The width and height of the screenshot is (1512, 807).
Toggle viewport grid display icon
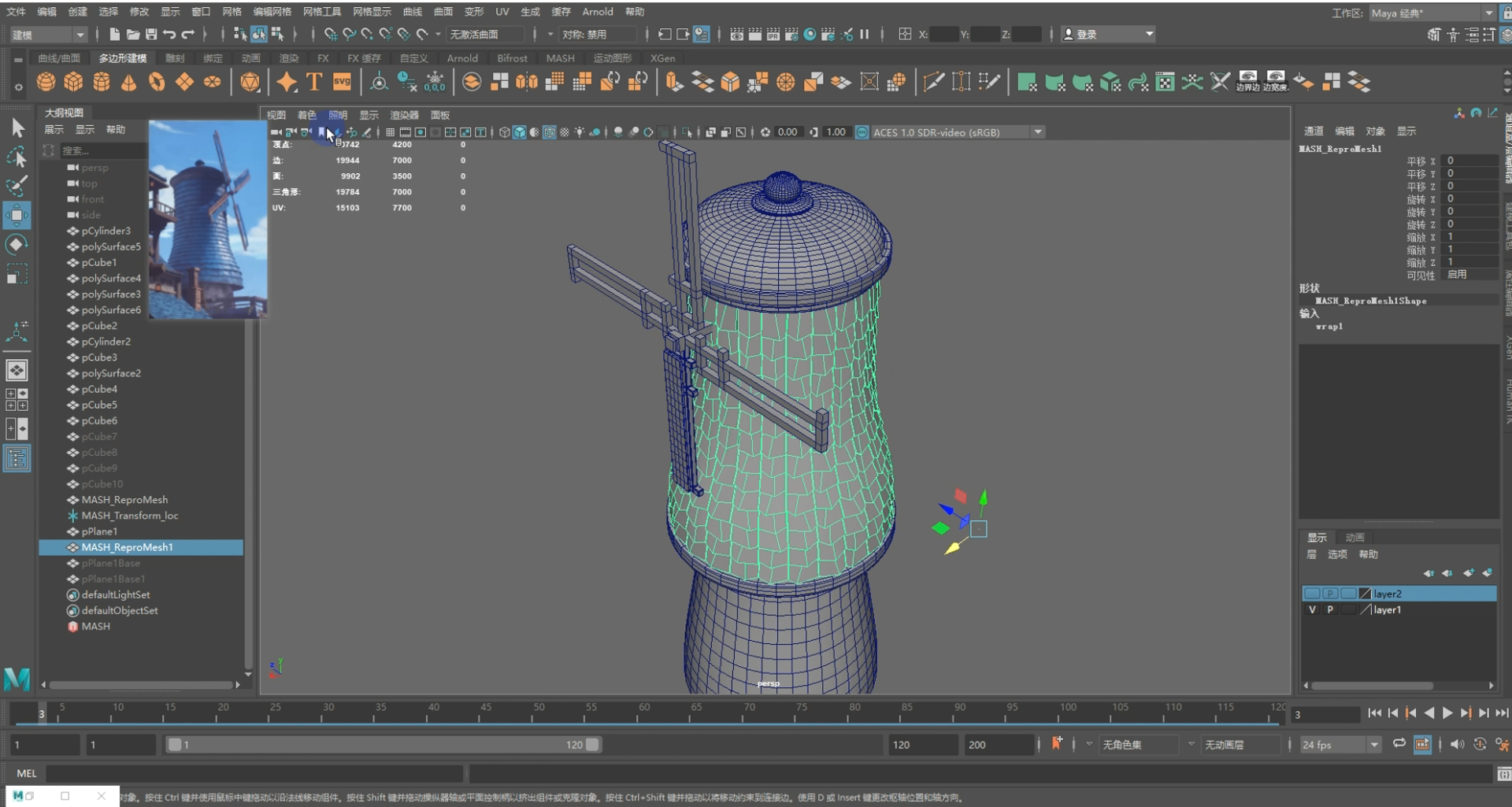(390, 132)
